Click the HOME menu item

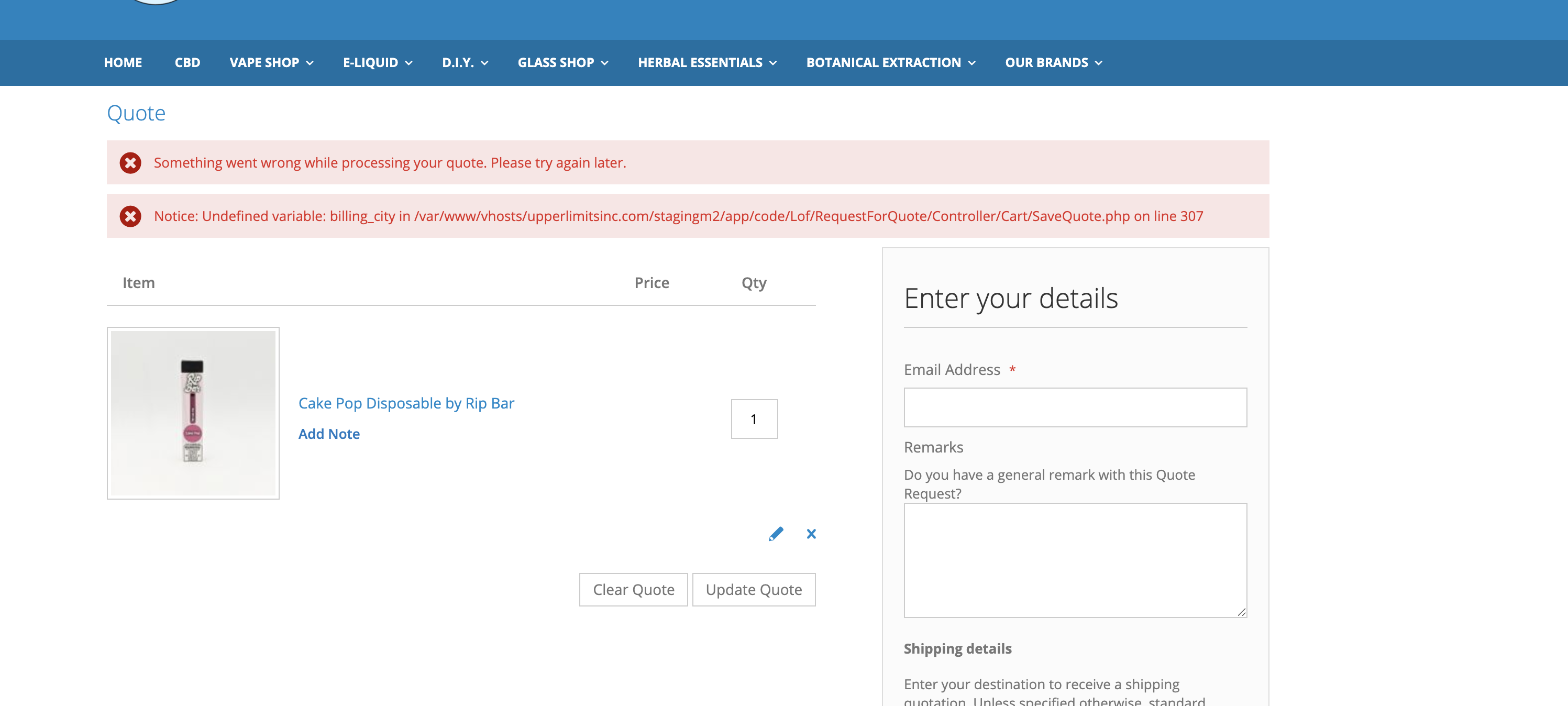point(122,62)
